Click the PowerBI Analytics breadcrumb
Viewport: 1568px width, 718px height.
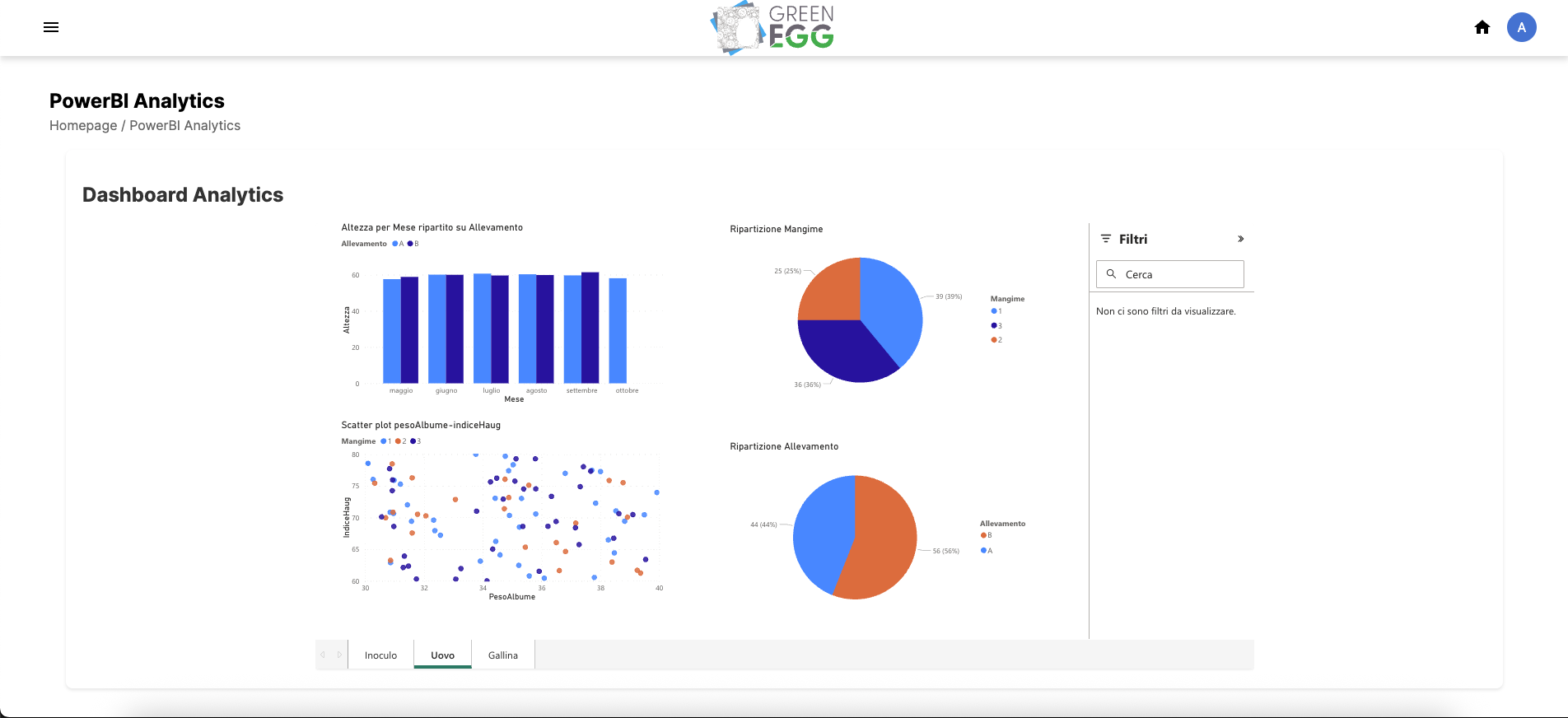pos(184,126)
